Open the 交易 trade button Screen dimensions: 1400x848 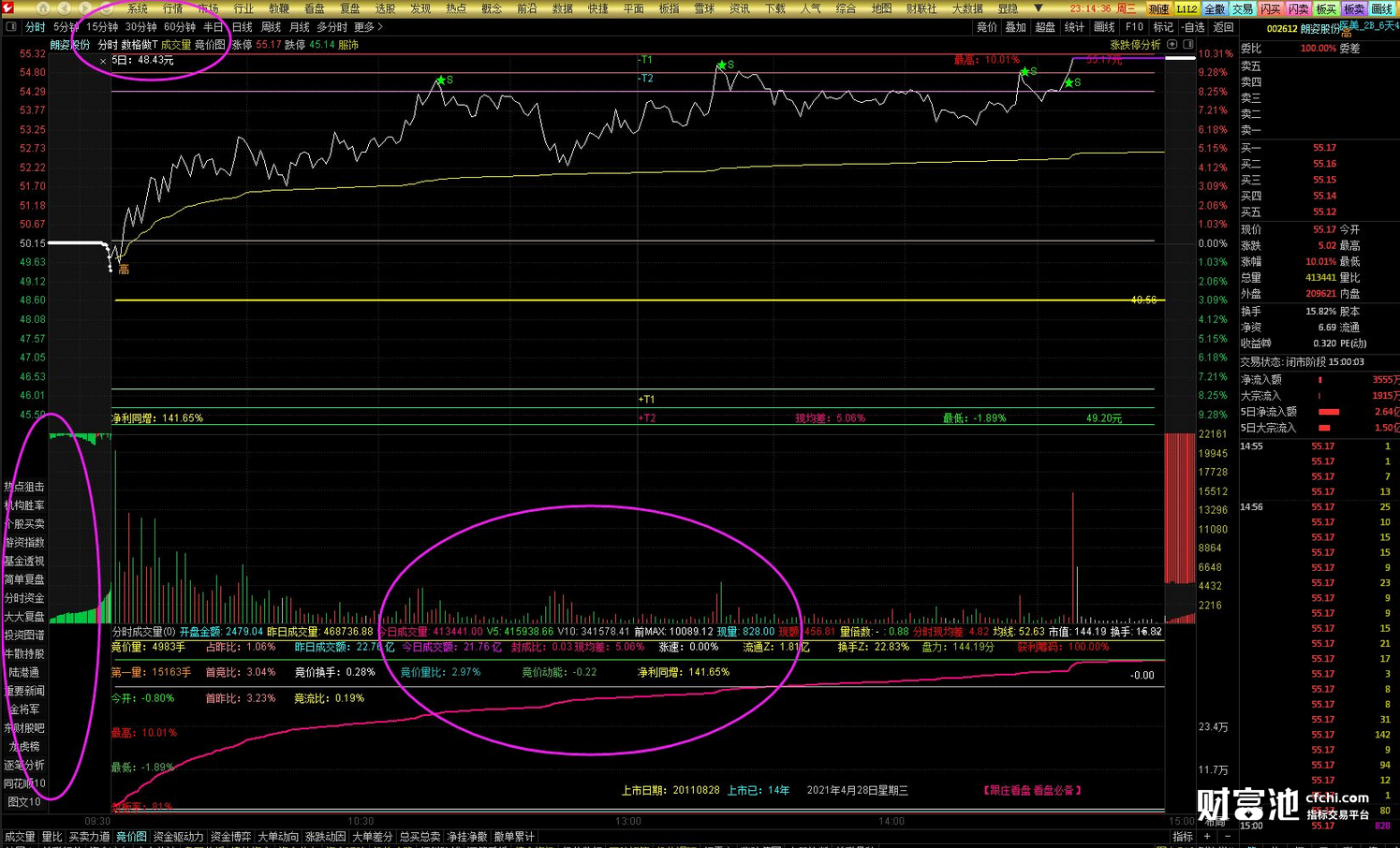click(x=1243, y=8)
